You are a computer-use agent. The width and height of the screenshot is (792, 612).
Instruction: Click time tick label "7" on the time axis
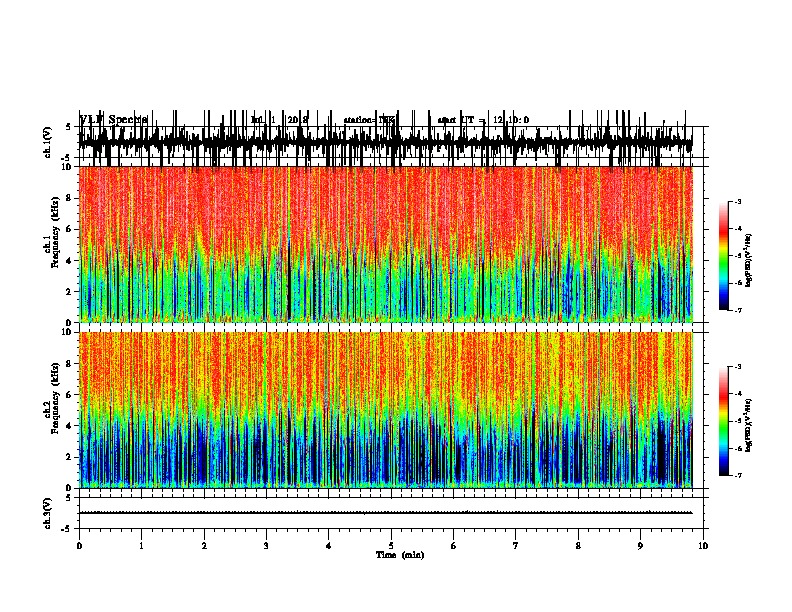coord(516,546)
